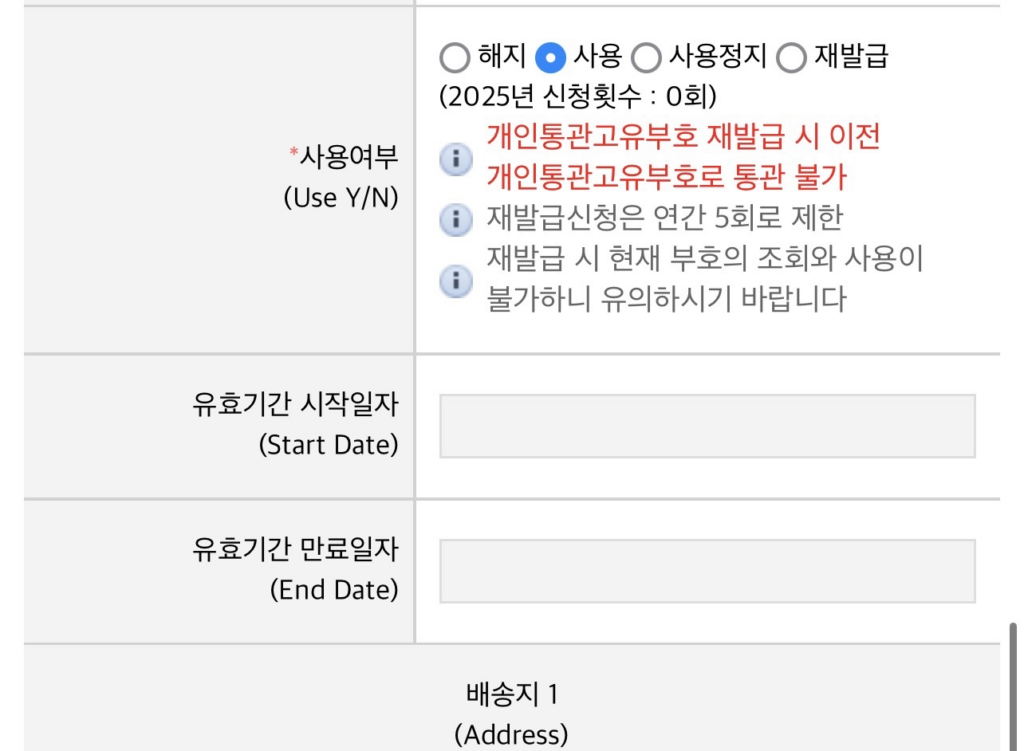Click info icon beside 재발급 시 현재 부호의 notice
This screenshot has width=1024, height=751.
pyautogui.click(x=455, y=281)
